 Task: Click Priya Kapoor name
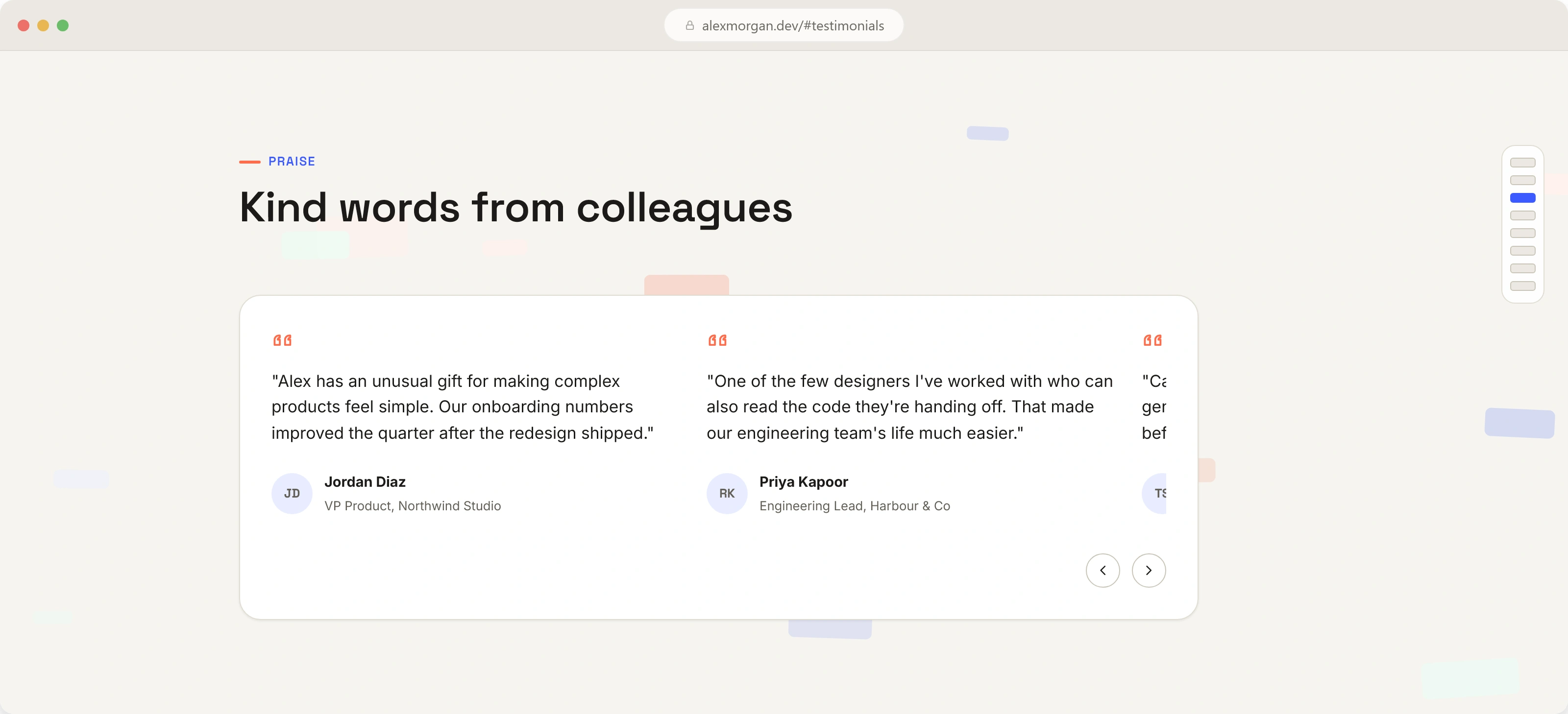click(x=804, y=482)
